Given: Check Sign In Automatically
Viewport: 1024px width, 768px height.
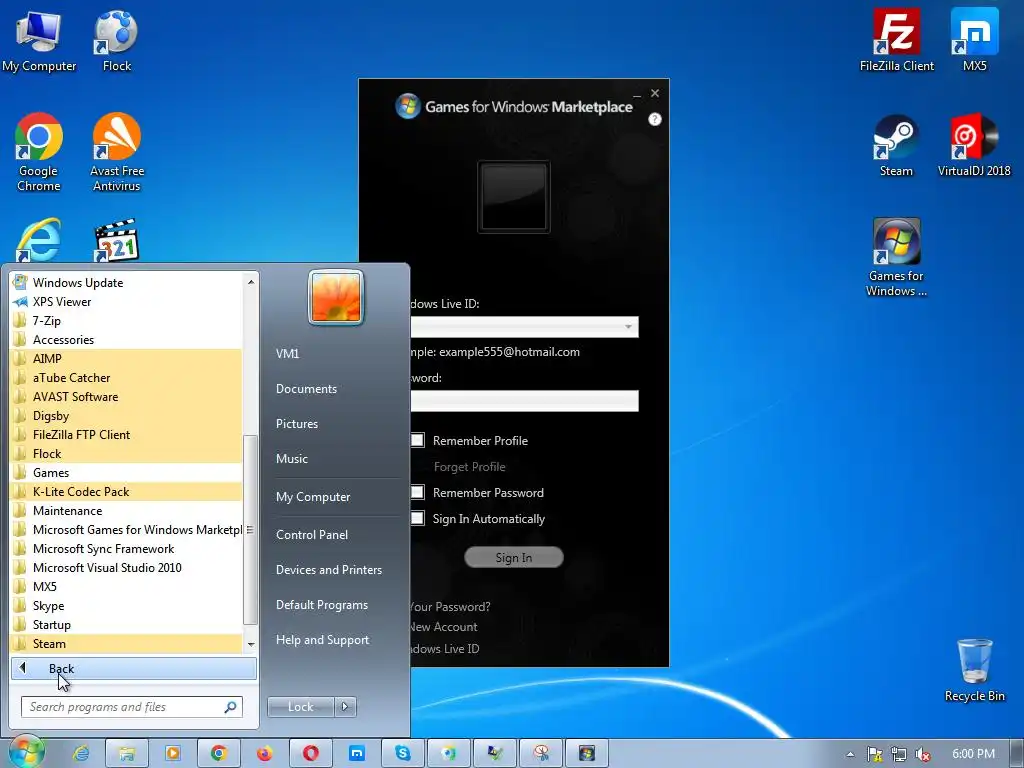Looking at the screenshot, I should [x=417, y=519].
